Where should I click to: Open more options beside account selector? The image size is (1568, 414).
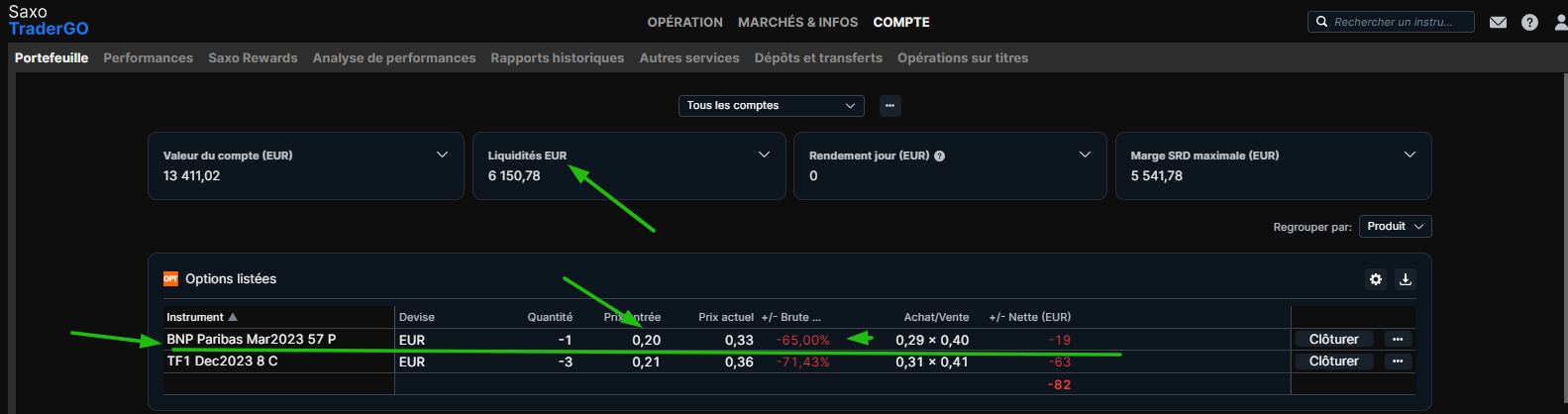(890, 105)
